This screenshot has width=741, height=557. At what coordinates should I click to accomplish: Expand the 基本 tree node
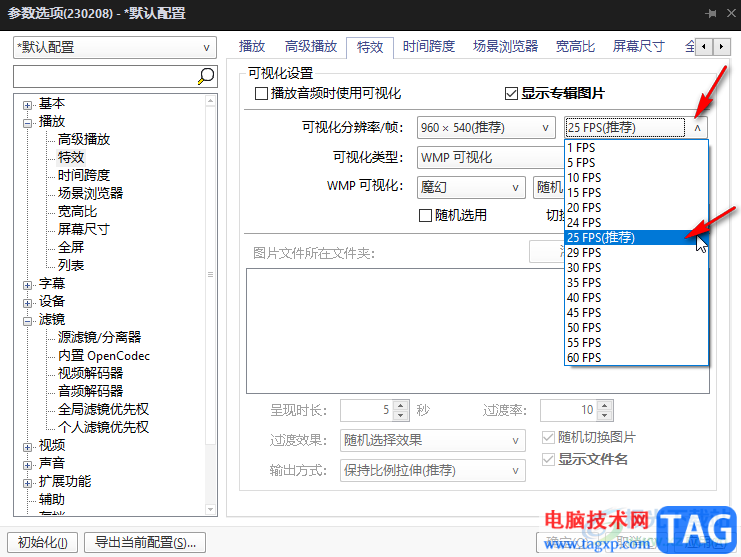[x=27, y=105]
